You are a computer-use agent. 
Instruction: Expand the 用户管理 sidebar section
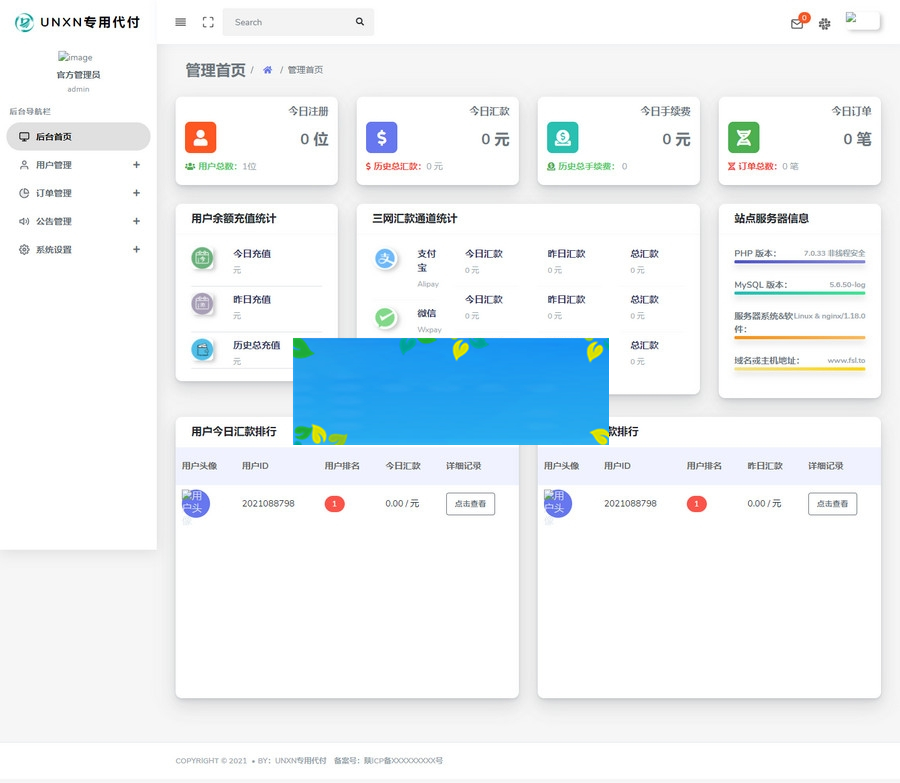point(77,165)
